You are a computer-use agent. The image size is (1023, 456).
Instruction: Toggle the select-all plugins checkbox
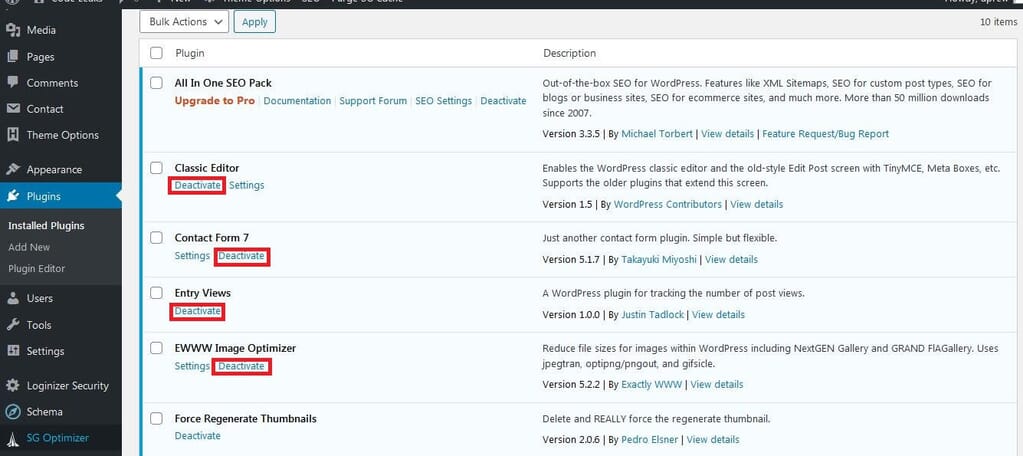[x=156, y=53]
